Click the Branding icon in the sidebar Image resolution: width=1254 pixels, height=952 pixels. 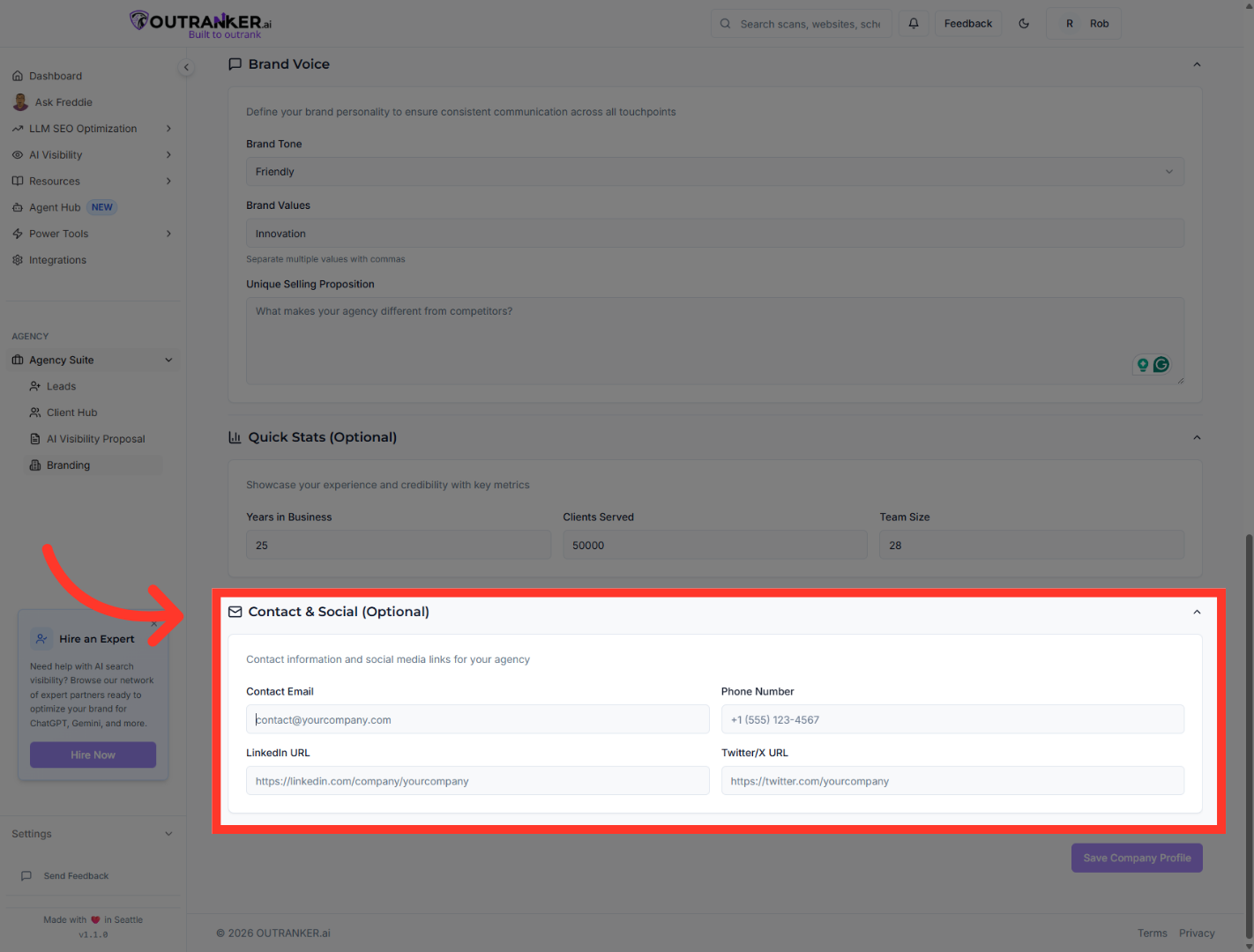click(35, 465)
